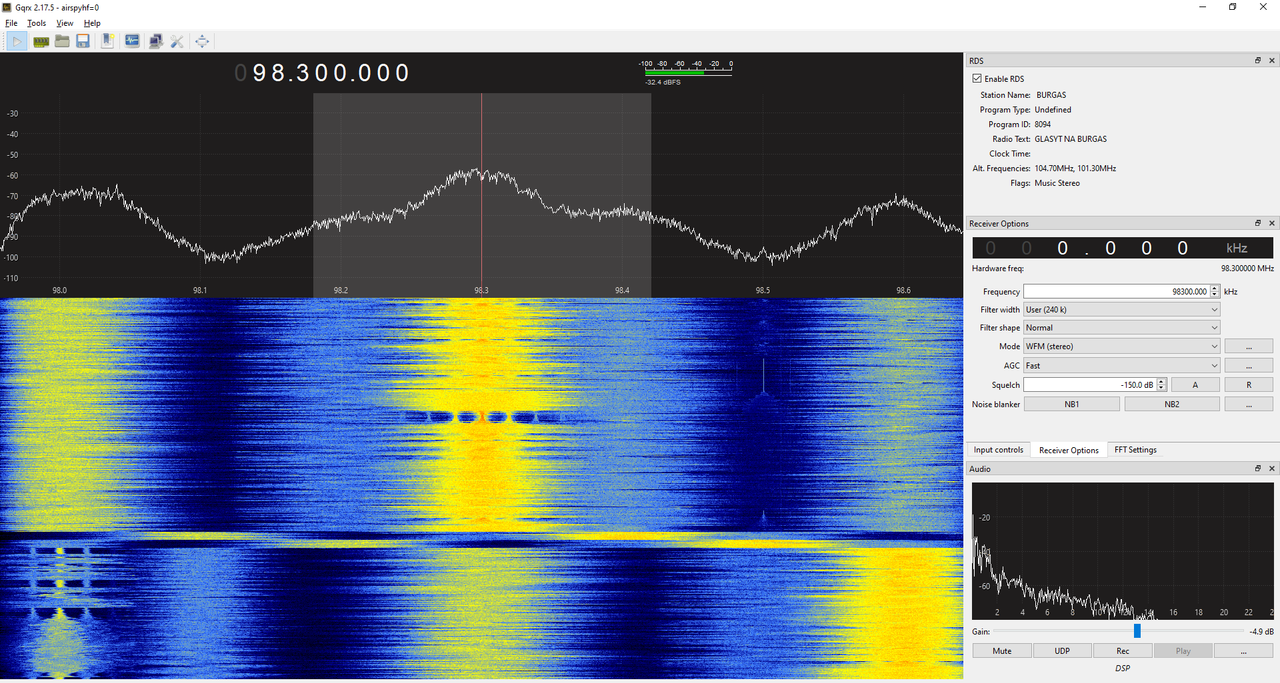
Task: Open the configure I/O devices hardware icon
Action: (41, 41)
